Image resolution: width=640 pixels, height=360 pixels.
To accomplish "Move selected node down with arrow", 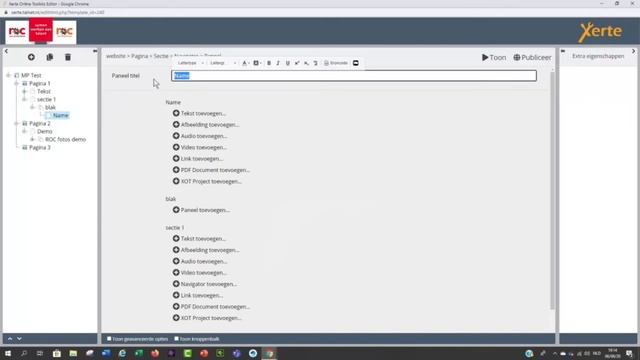I will click(x=19, y=339).
